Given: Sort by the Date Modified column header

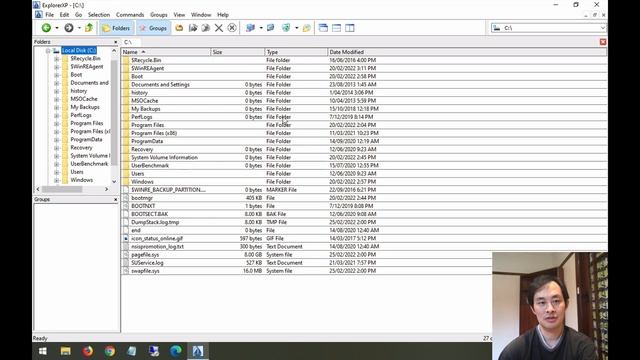Looking at the screenshot, I should (467, 52).
